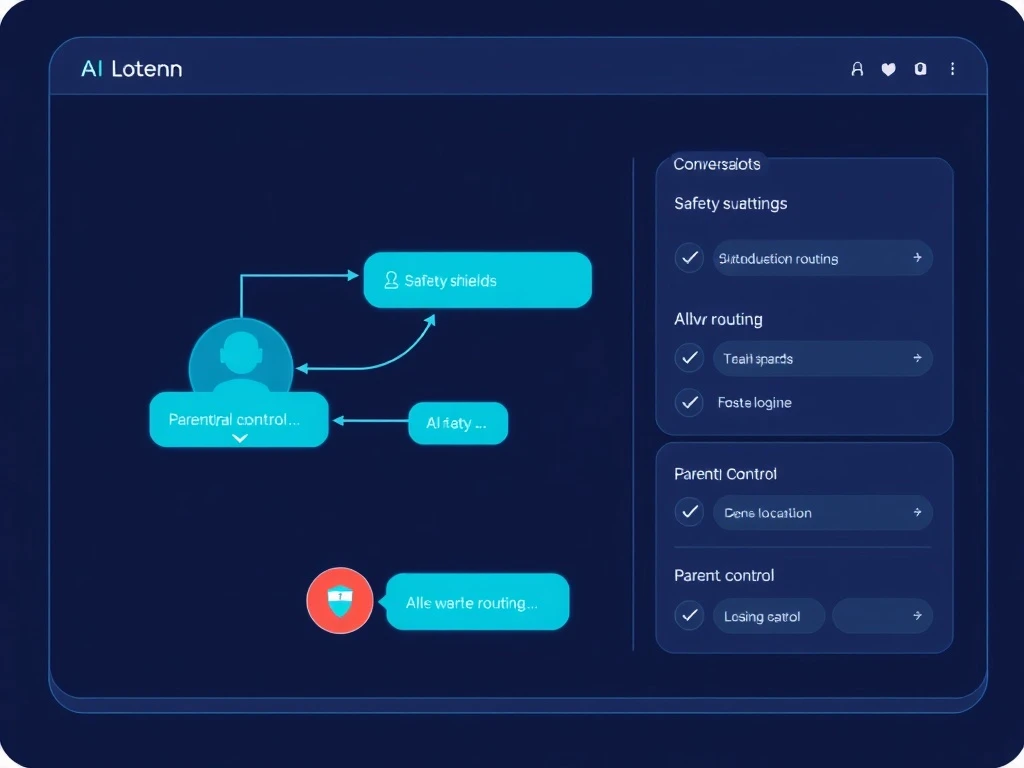Viewport: 1024px width, 768px height.
Task: Click the Al riaty node
Action: point(458,423)
